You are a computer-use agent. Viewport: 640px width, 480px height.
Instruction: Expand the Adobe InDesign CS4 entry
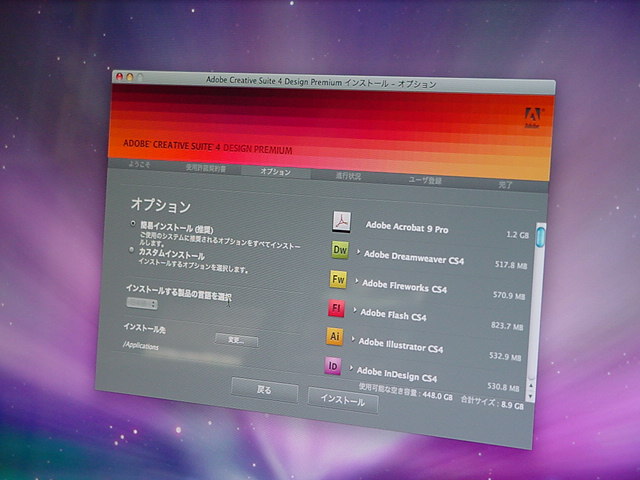point(351,368)
